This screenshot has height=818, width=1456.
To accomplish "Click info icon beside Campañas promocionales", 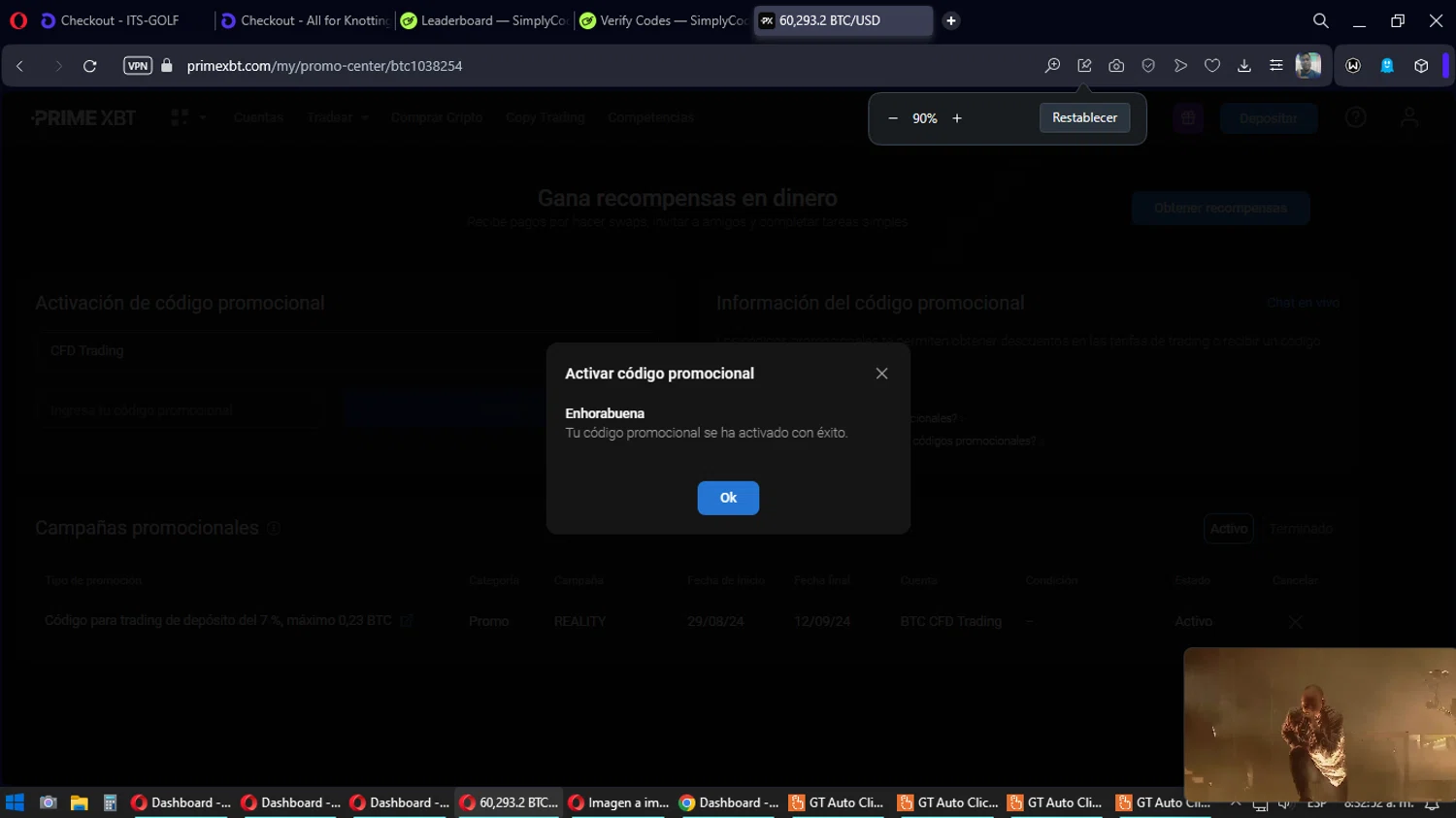I will click(274, 528).
